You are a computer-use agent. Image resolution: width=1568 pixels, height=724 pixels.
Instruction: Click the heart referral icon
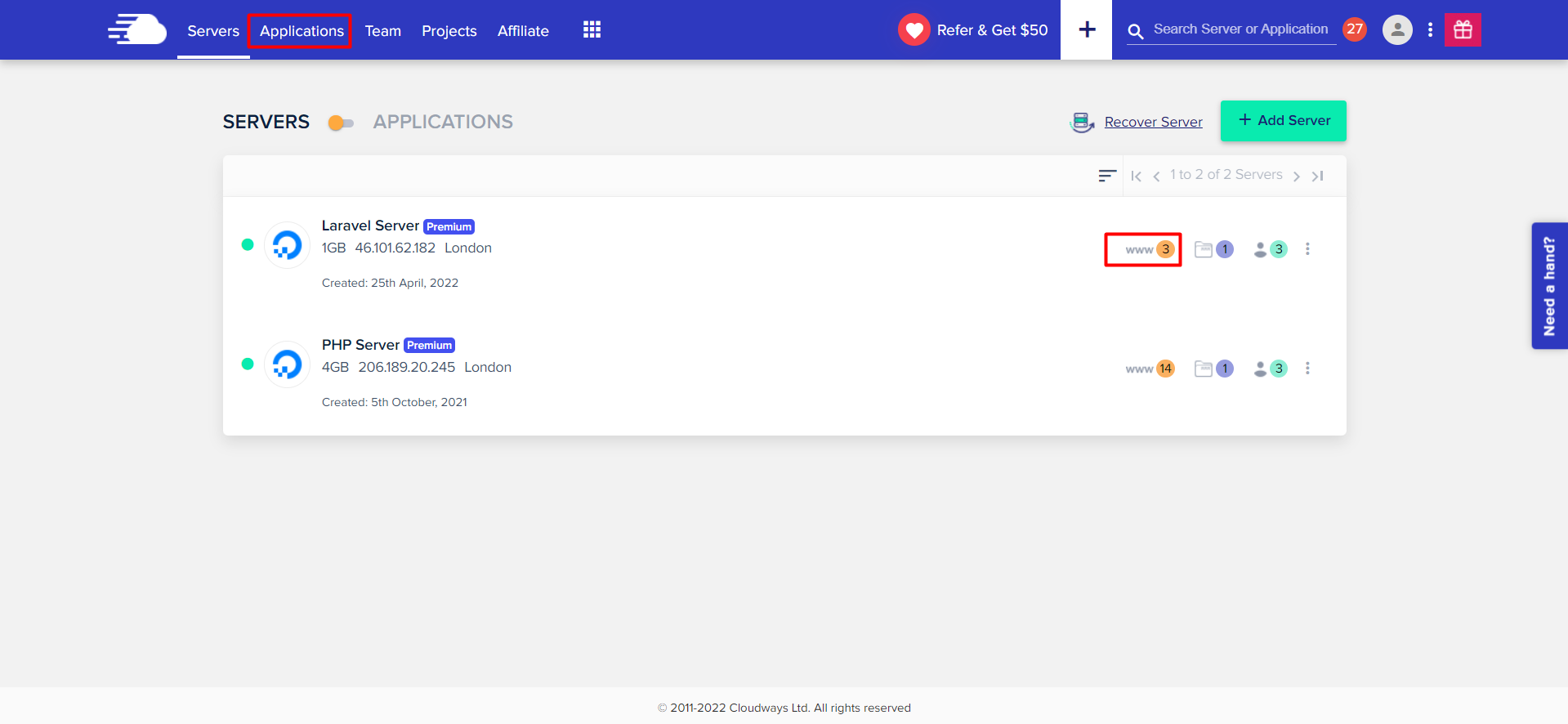(914, 30)
